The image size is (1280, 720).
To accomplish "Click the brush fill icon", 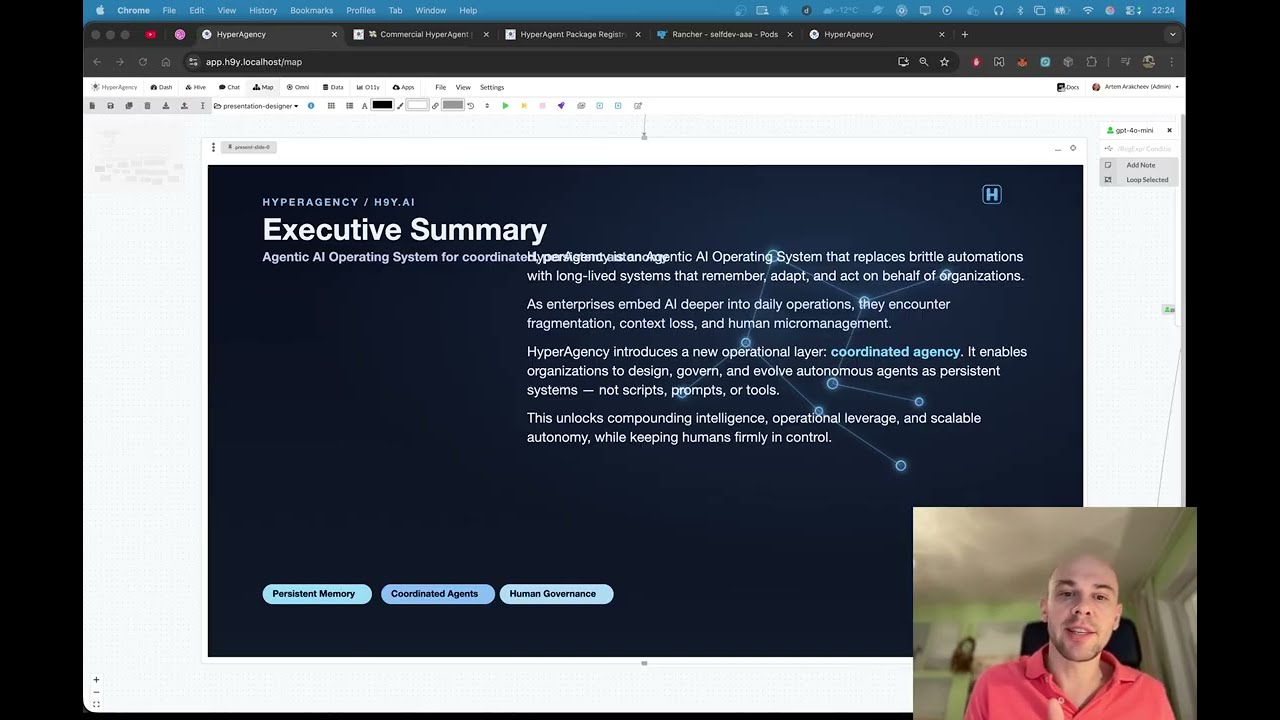I will pos(400,105).
